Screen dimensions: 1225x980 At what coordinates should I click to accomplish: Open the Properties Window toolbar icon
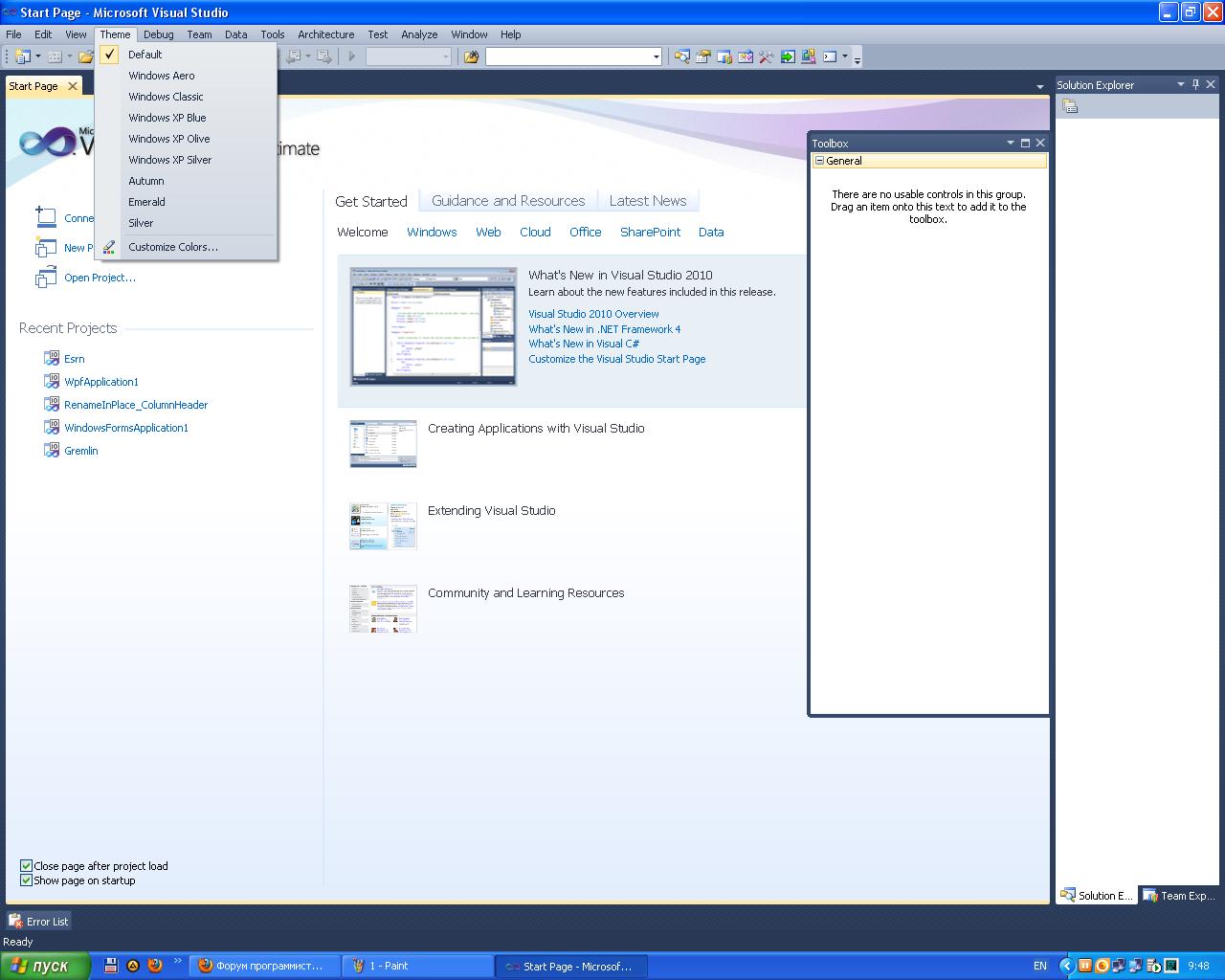tap(703, 56)
